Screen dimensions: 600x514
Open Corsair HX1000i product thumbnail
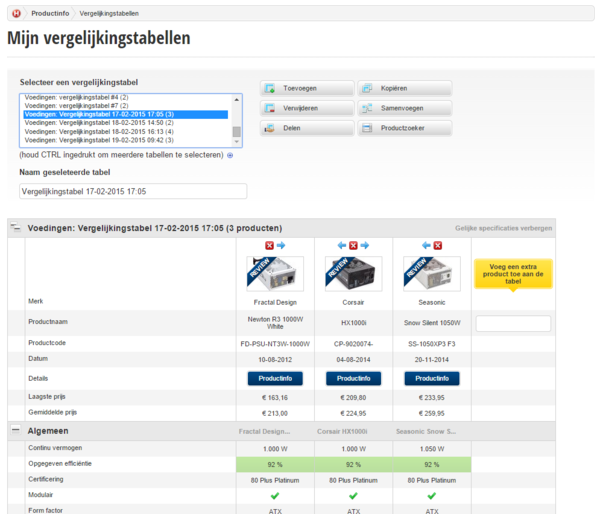(354, 274)
